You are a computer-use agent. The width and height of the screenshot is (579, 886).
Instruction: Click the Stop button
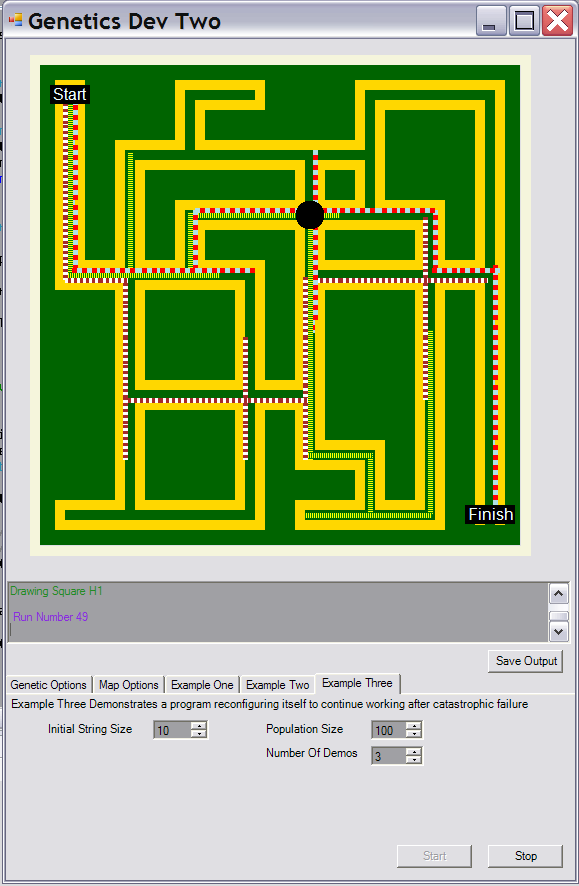click(x=525, y=855)
